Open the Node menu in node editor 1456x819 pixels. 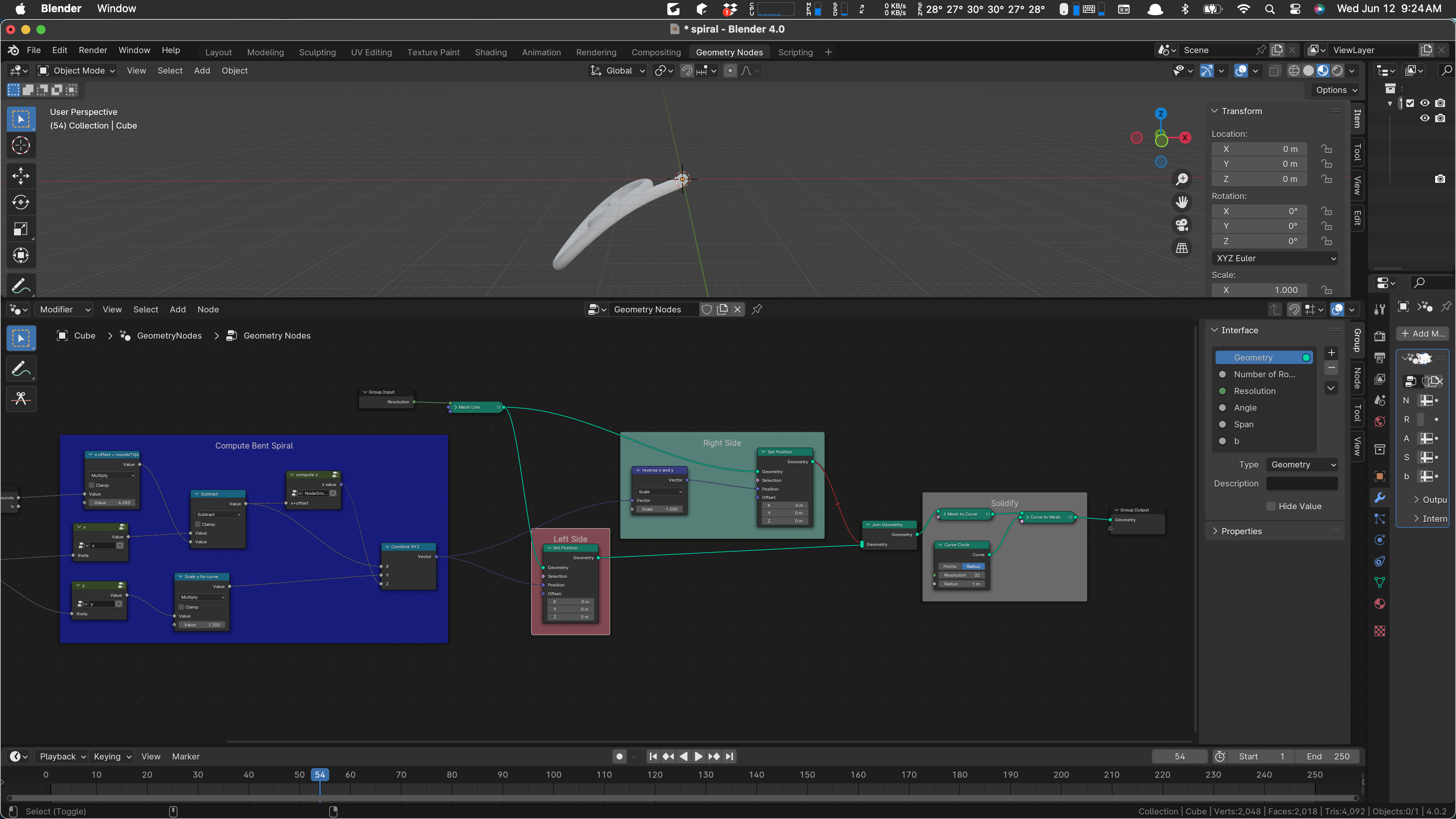tap(208, 309)
